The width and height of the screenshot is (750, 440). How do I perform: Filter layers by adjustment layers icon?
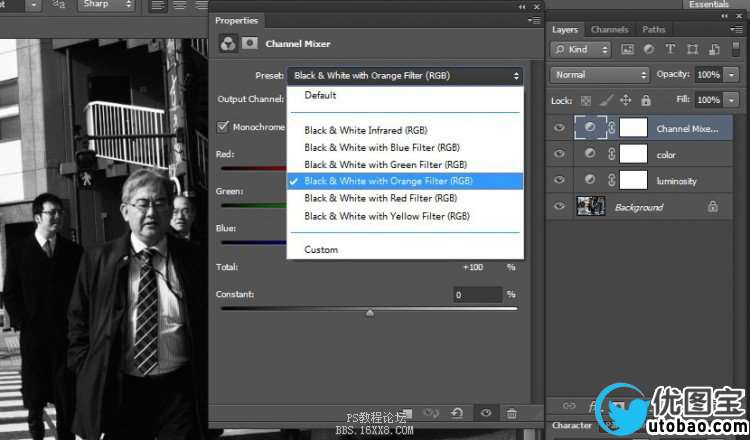tap(649, 49)
